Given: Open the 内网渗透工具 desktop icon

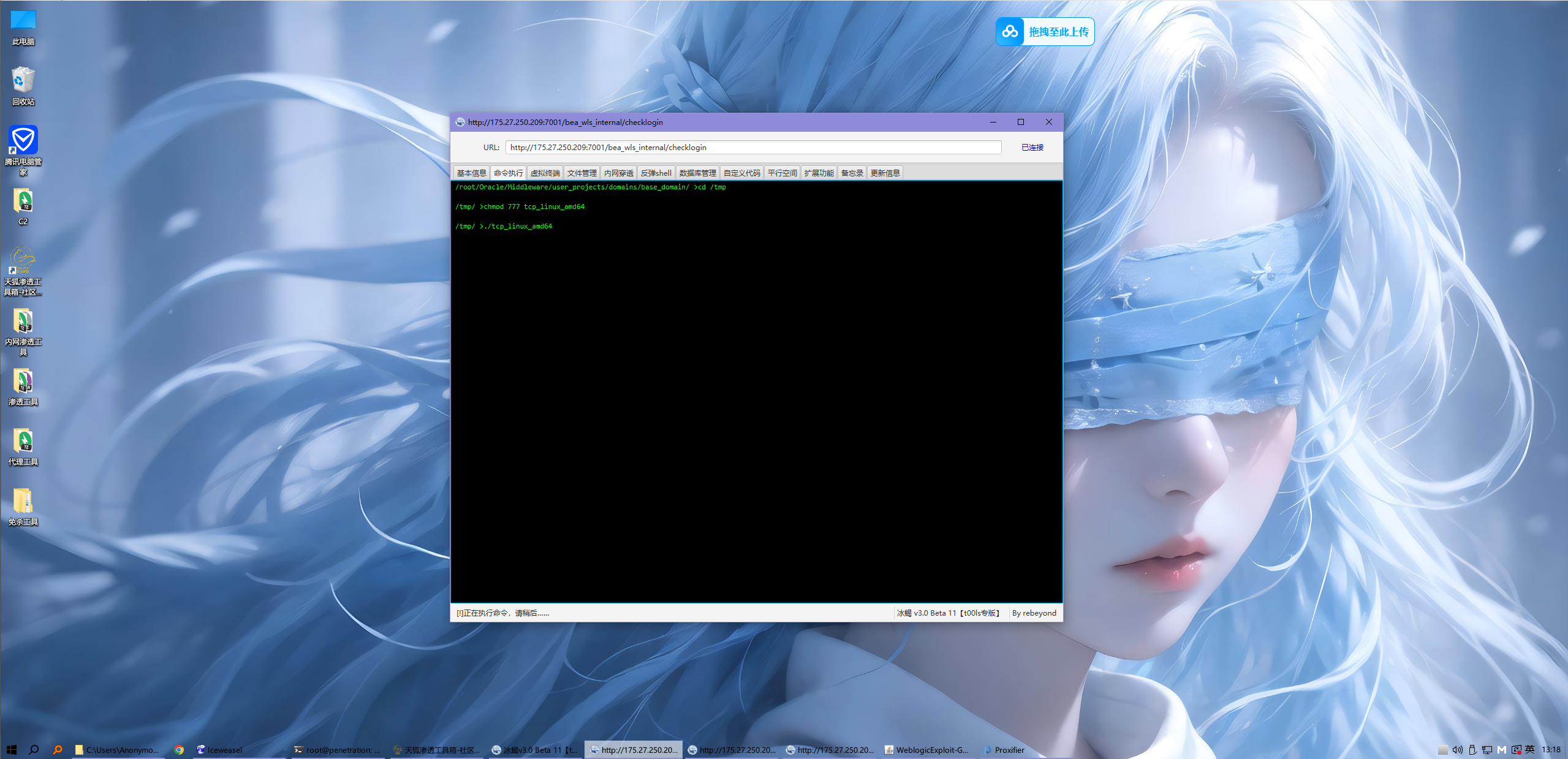Looking at the screenshot, I should pos(23,321).
